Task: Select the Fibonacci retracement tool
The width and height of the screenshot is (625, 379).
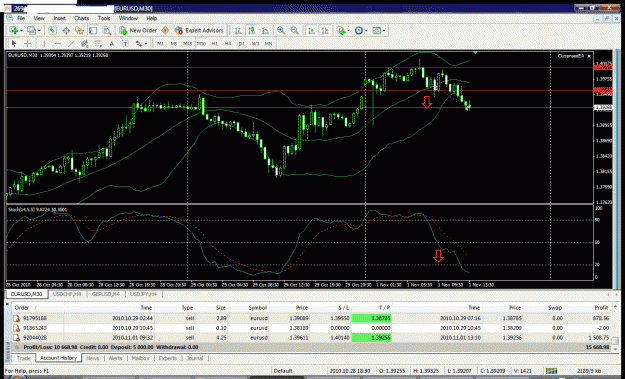Action: pos(98,43)
